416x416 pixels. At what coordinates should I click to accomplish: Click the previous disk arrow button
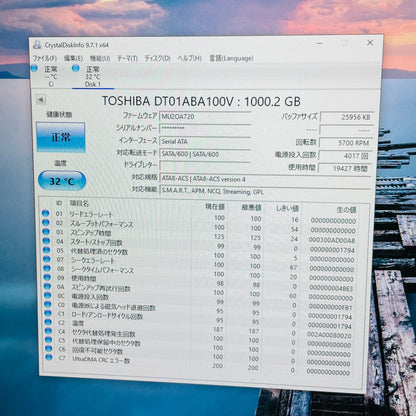click(x=41, y=99)
